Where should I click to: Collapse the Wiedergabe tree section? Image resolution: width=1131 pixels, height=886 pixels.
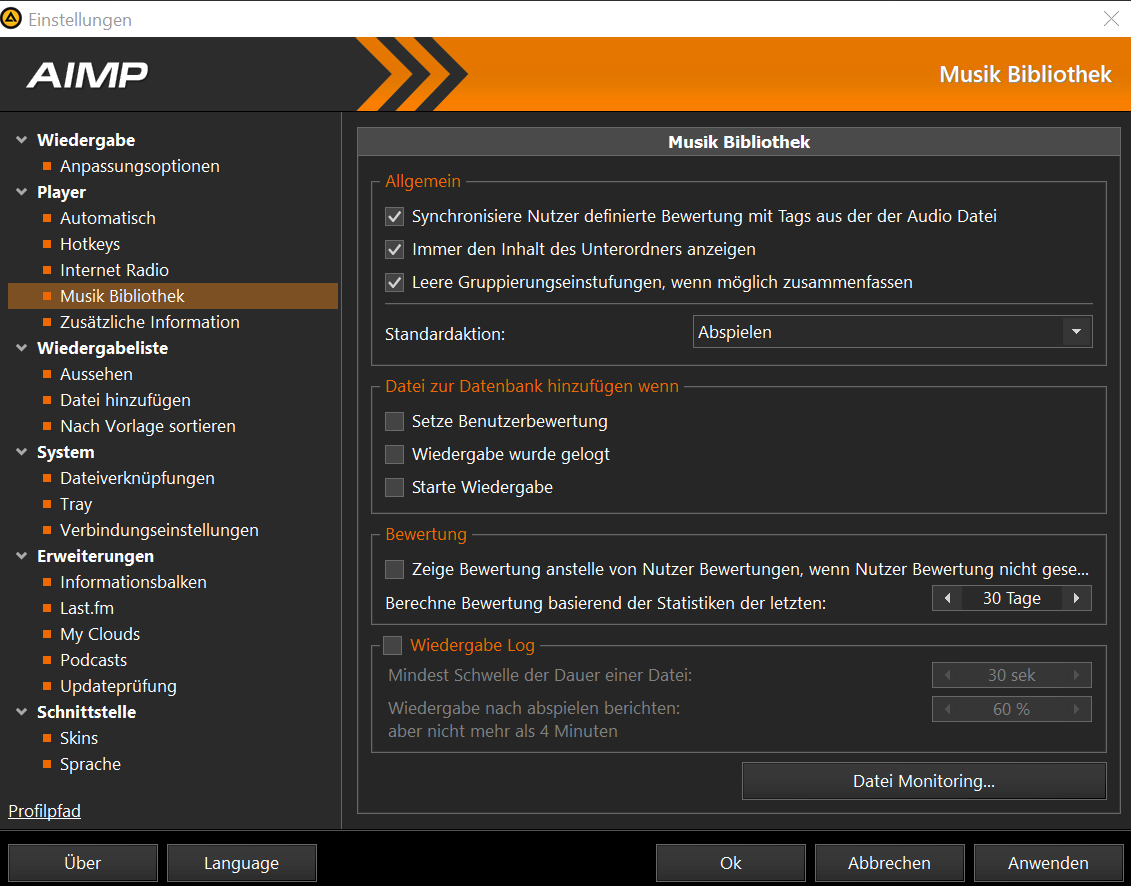pos(22,140)
